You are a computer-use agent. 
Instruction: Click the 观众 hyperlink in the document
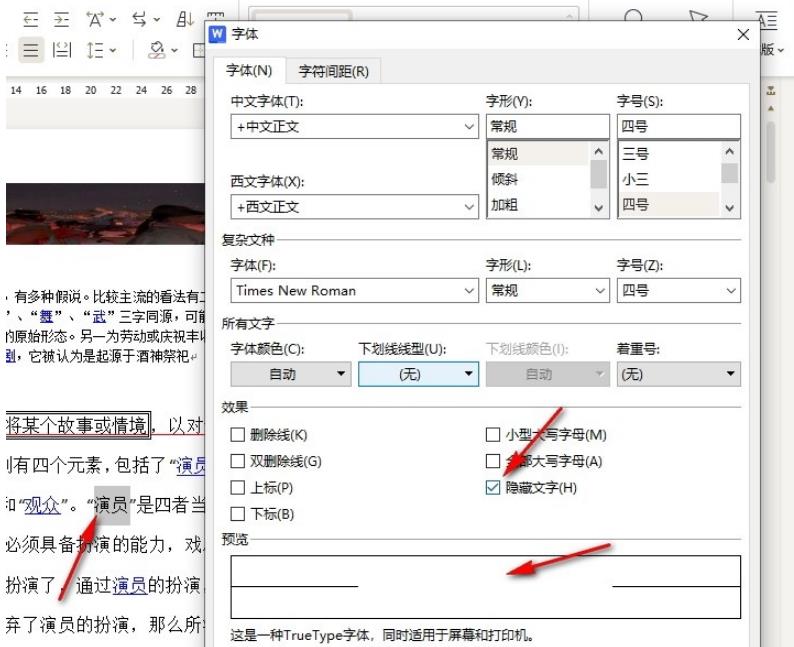click(x=43, y=505)
